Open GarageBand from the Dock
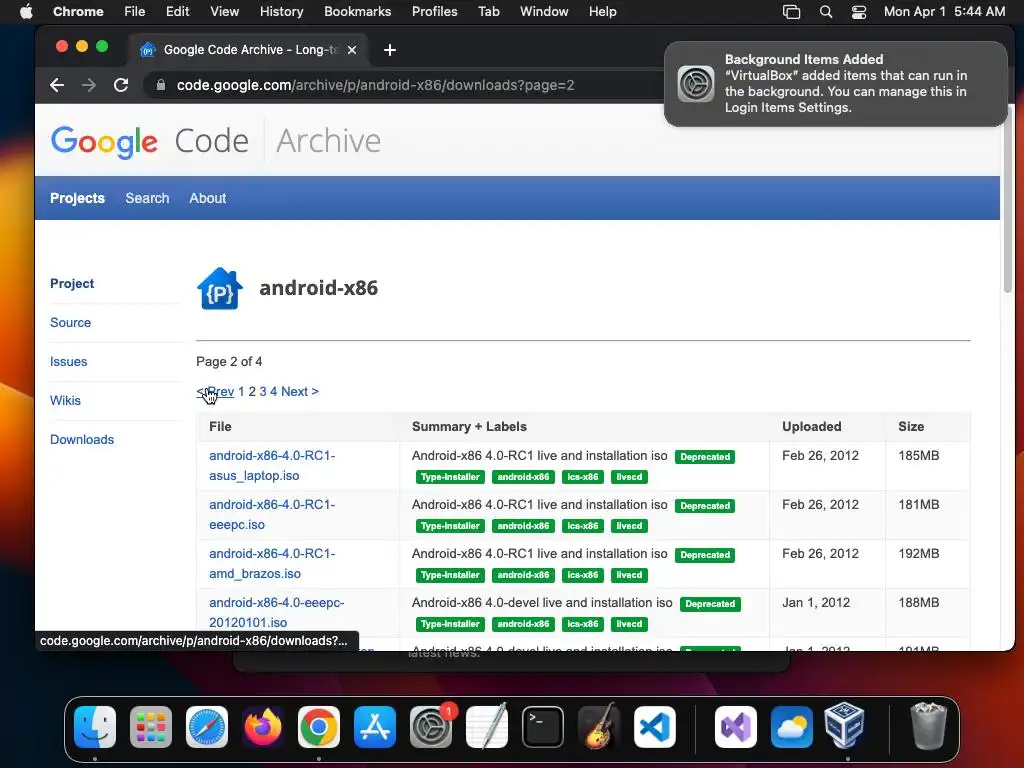The width and height of the screenshot is (1024, 768). click(x=599, y=727)
